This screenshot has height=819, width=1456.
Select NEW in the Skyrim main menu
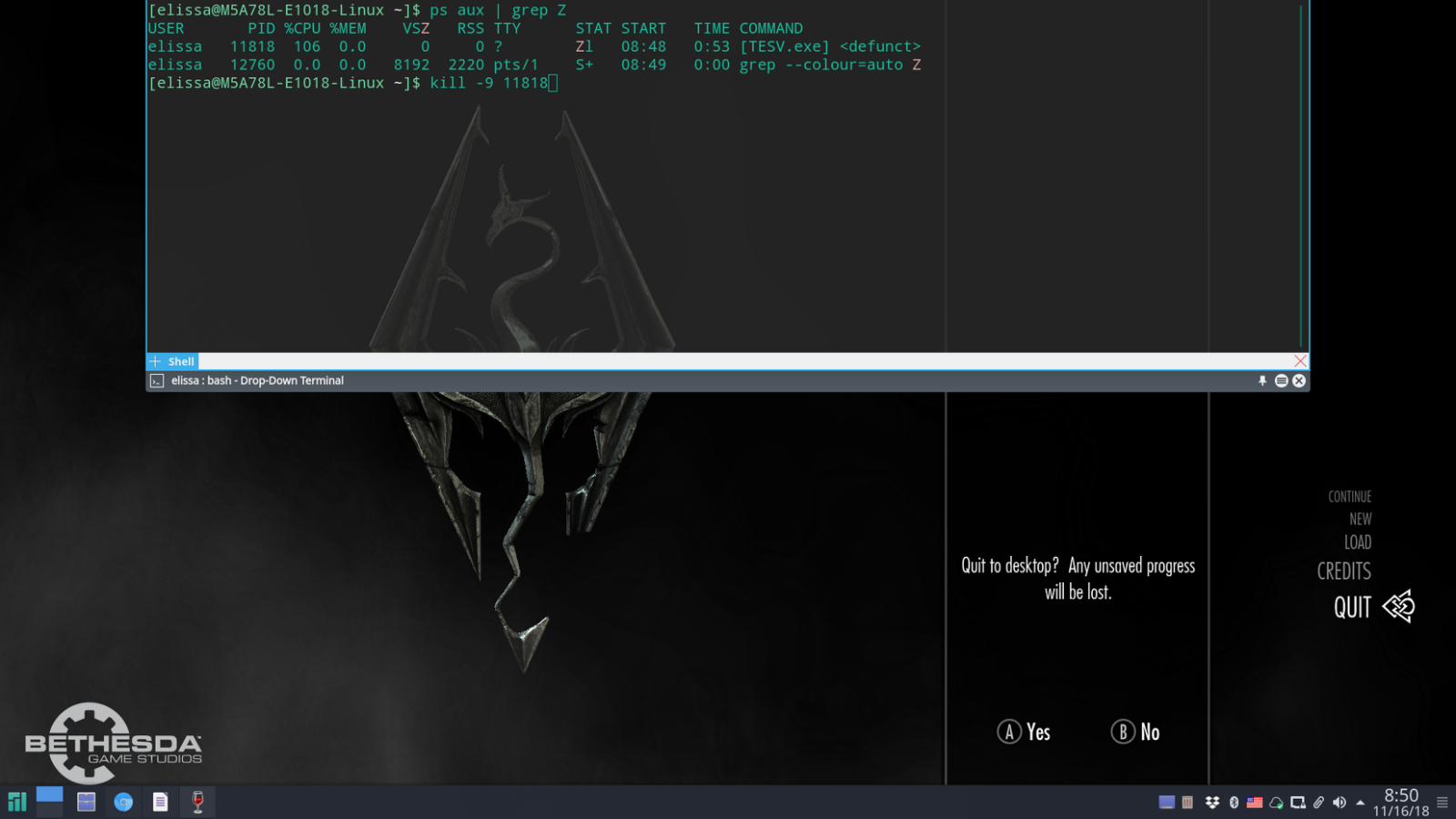[x=1360, y=519]
